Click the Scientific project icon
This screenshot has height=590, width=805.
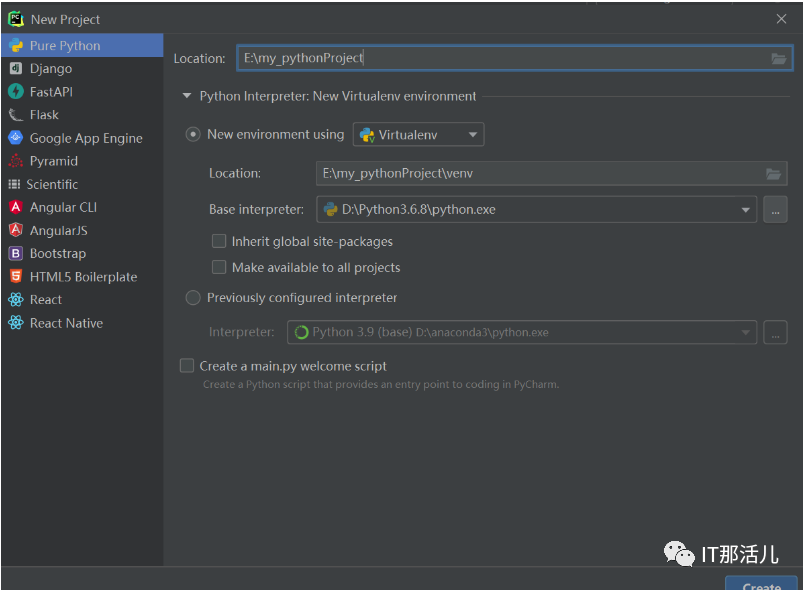point(14,184)
